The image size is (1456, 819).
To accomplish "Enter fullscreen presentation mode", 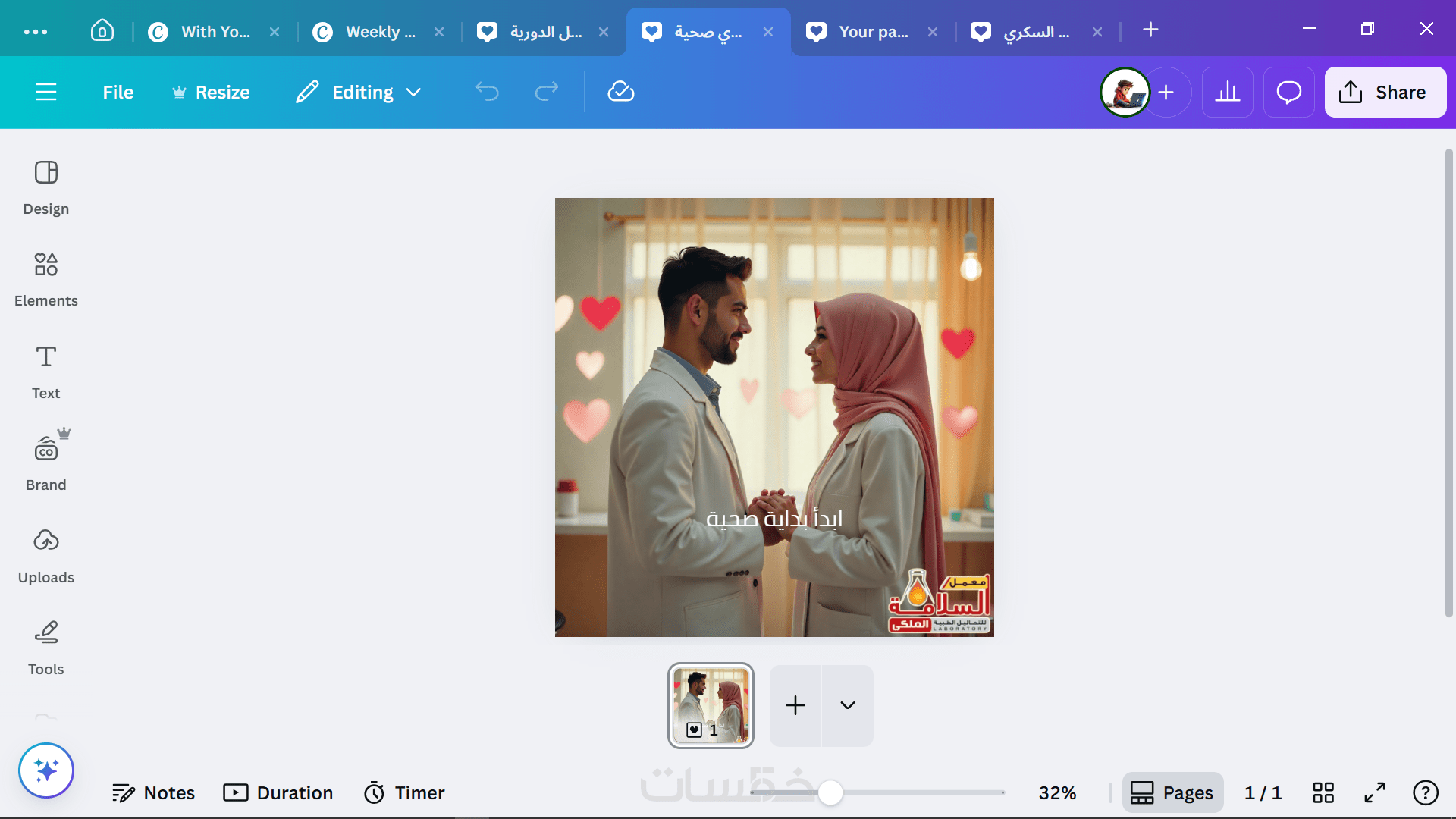I will tap(1374, 792).
